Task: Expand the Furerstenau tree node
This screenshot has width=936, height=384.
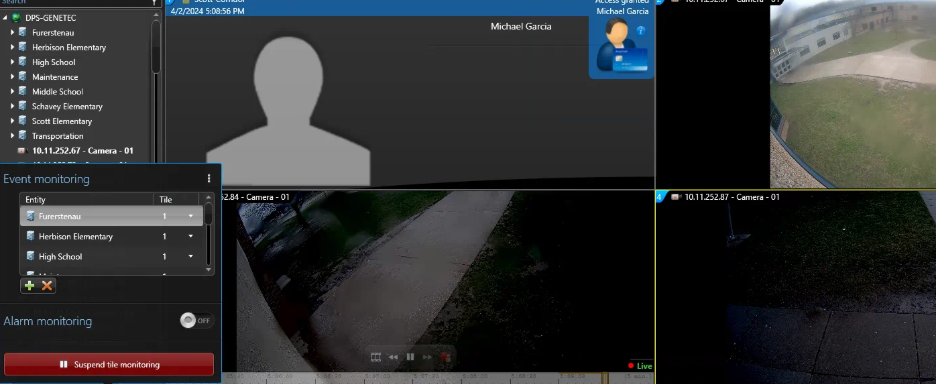Action: [x=12, y=32]
